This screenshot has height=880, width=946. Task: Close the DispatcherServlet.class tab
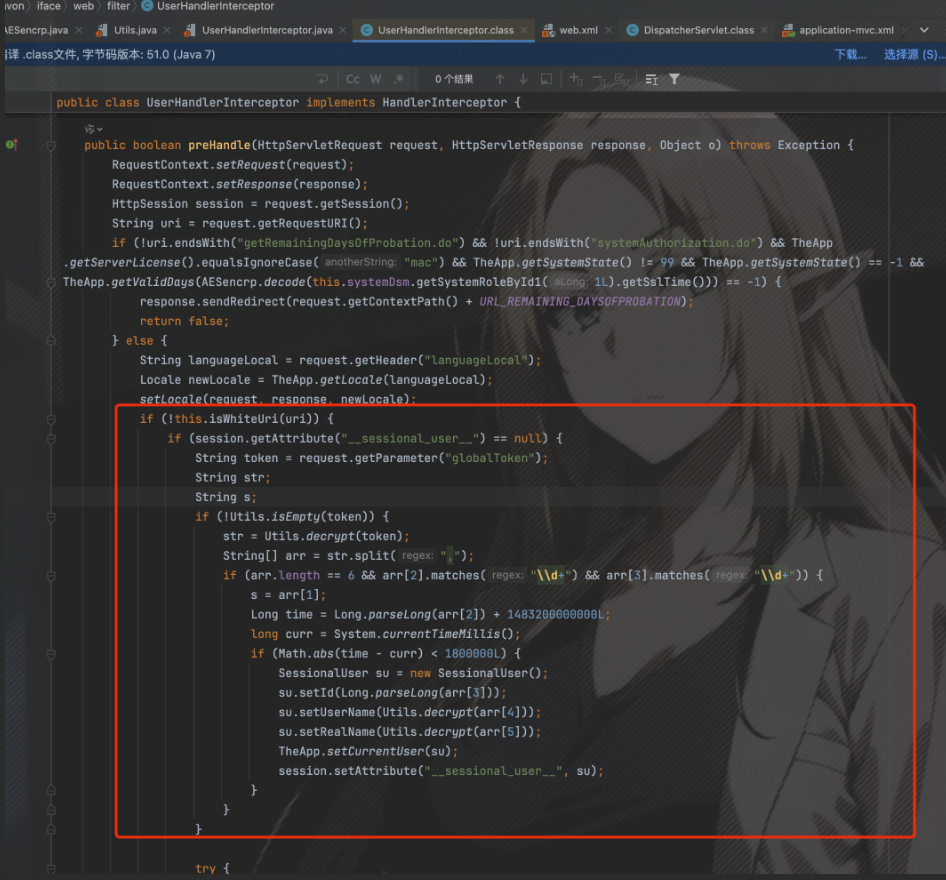coord(764,30)
